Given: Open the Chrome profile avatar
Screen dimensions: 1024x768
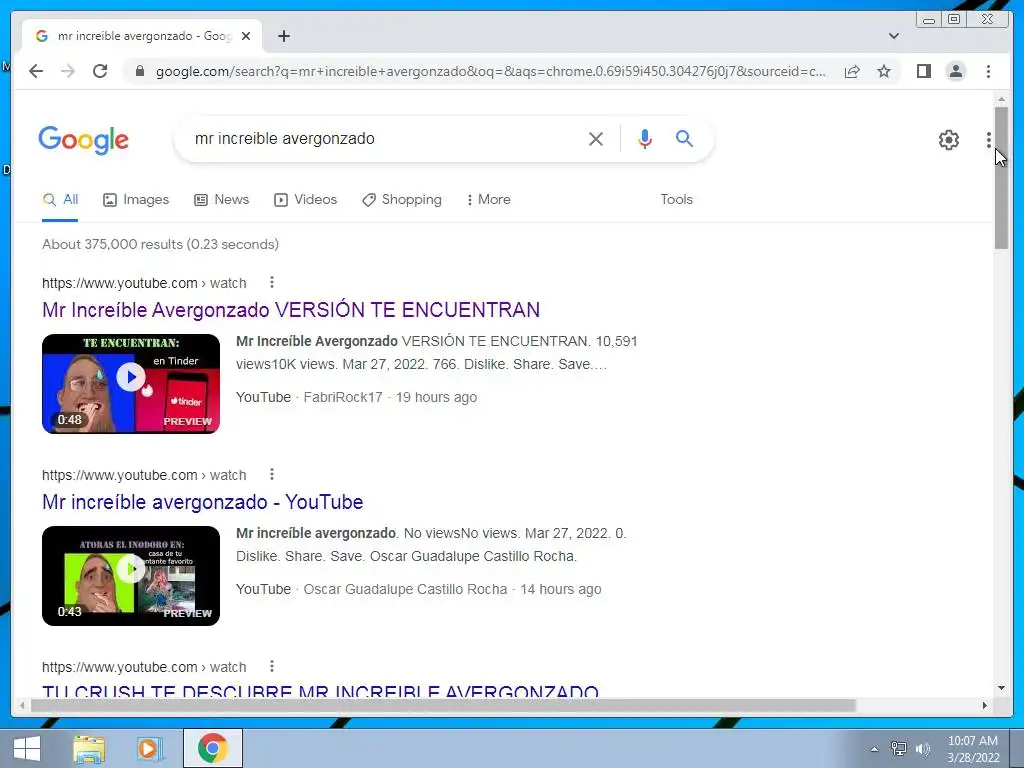Looking at the screenshot, I should click(955, 71).
